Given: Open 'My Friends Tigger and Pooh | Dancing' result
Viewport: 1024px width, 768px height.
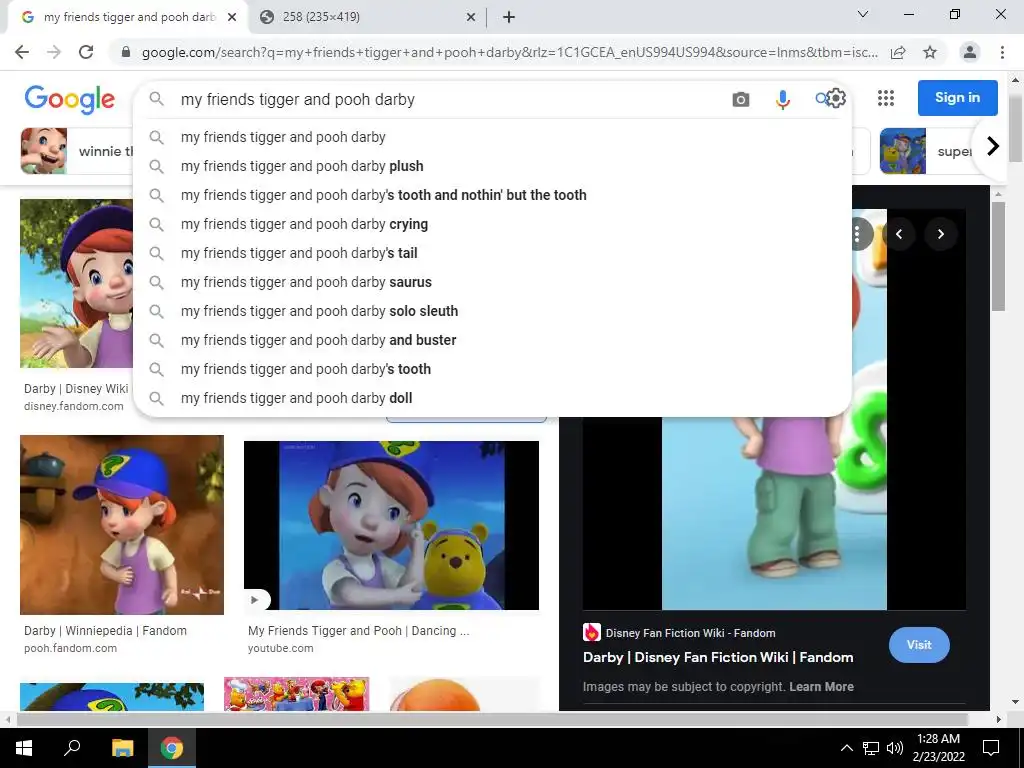Looking at the screenshot, I should click(x=359, y=631).
